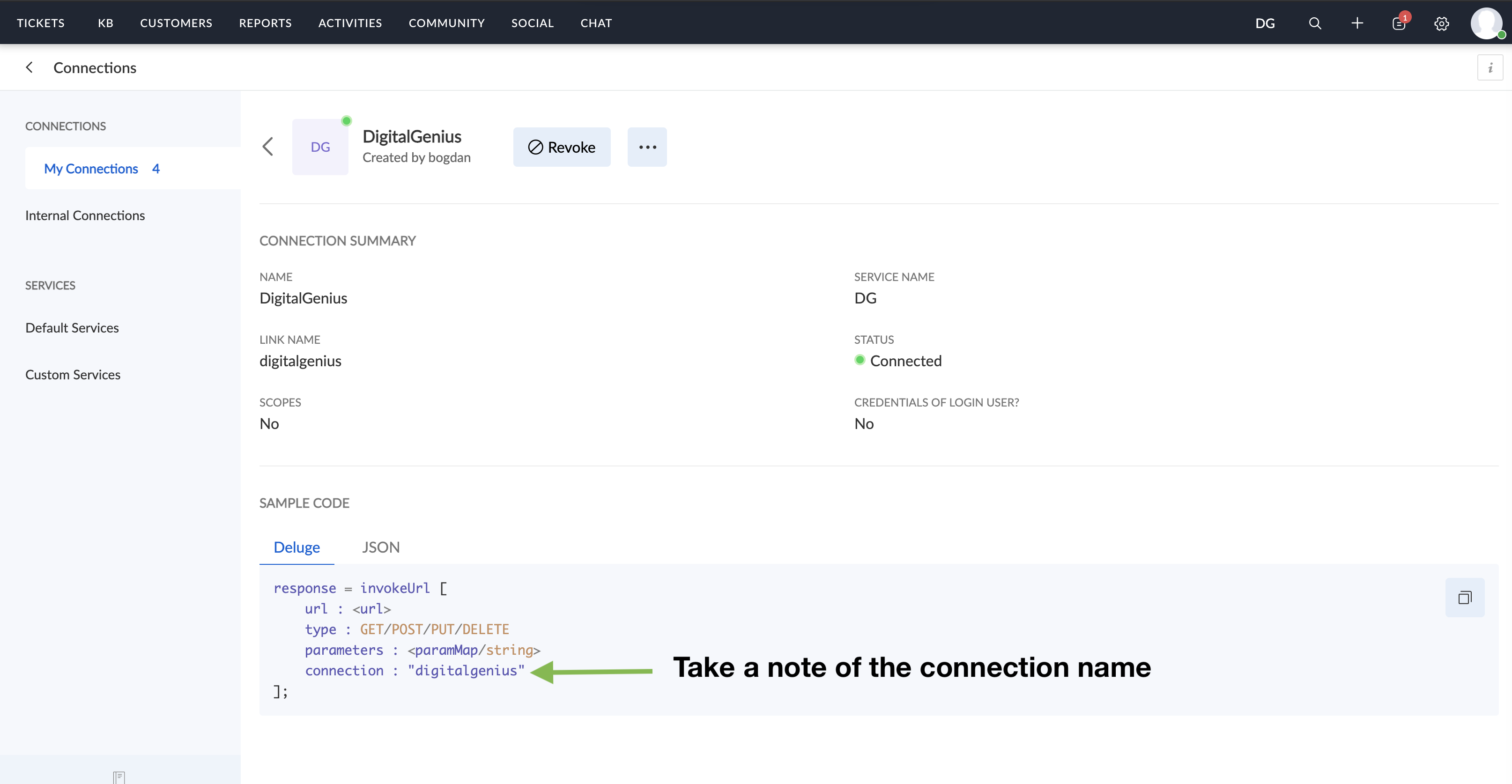Click the parameters paramMap/string code line
The width and height of the screenshot is (1512, 784).
click(422, 650)
